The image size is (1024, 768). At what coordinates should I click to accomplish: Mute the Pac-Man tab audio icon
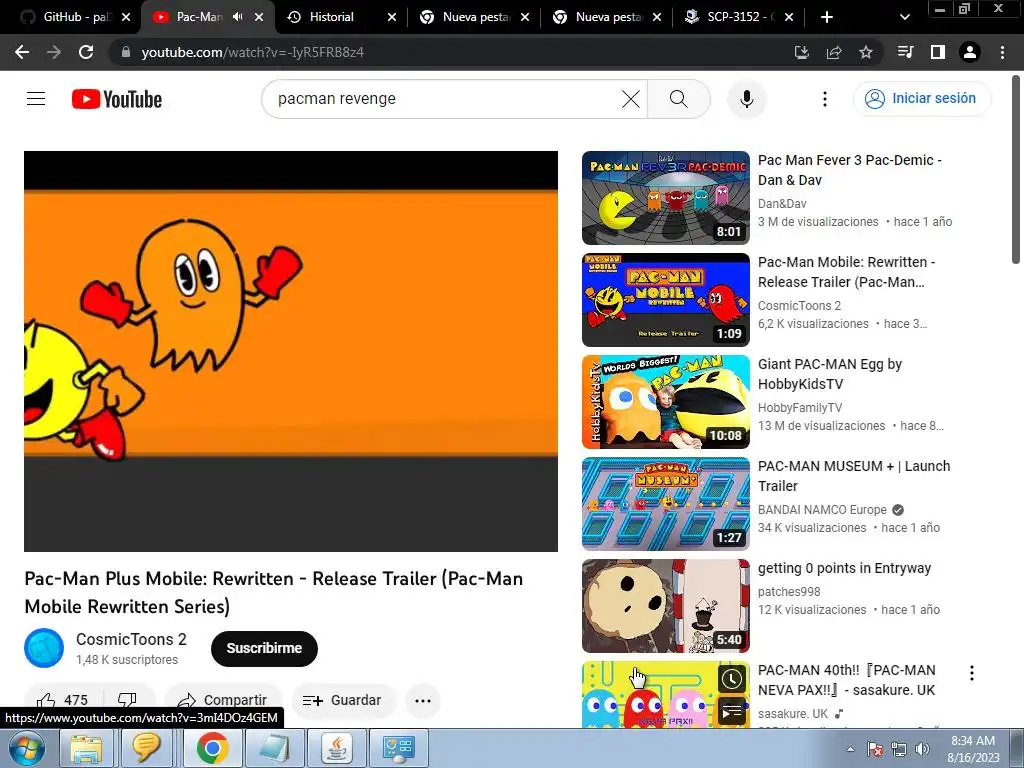(237, 17)
